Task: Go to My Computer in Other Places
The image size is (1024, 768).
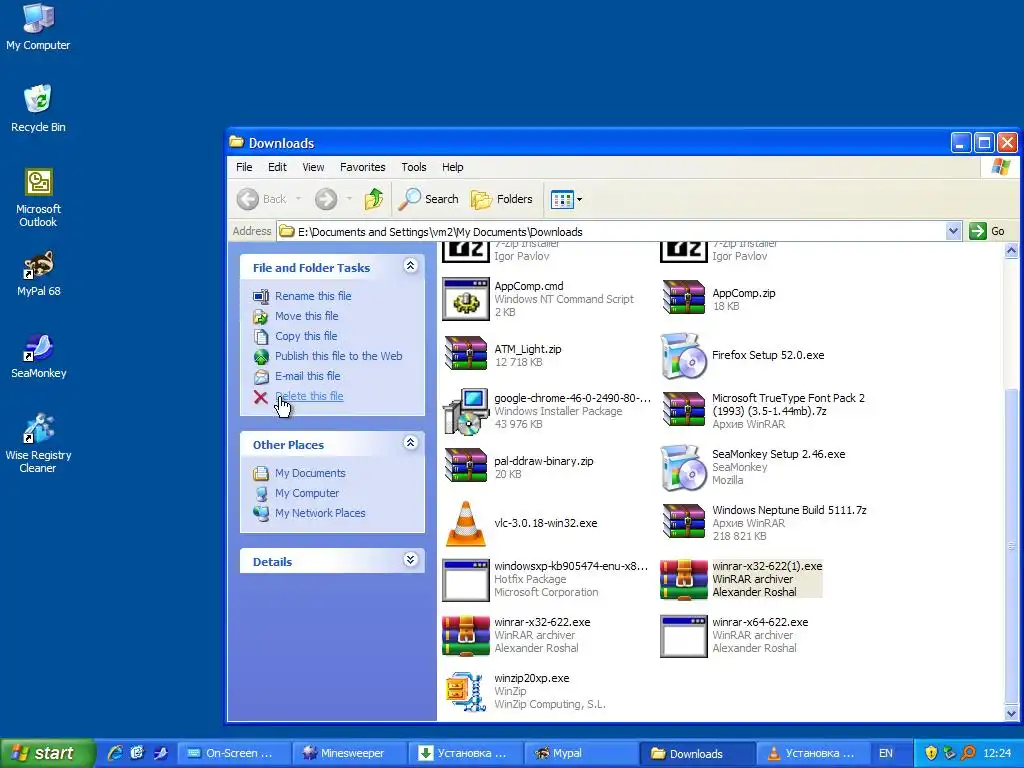Action: coord(307,493)
